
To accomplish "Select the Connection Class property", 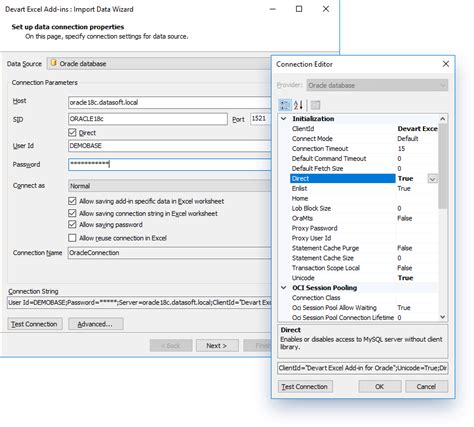I will point(364,298).
